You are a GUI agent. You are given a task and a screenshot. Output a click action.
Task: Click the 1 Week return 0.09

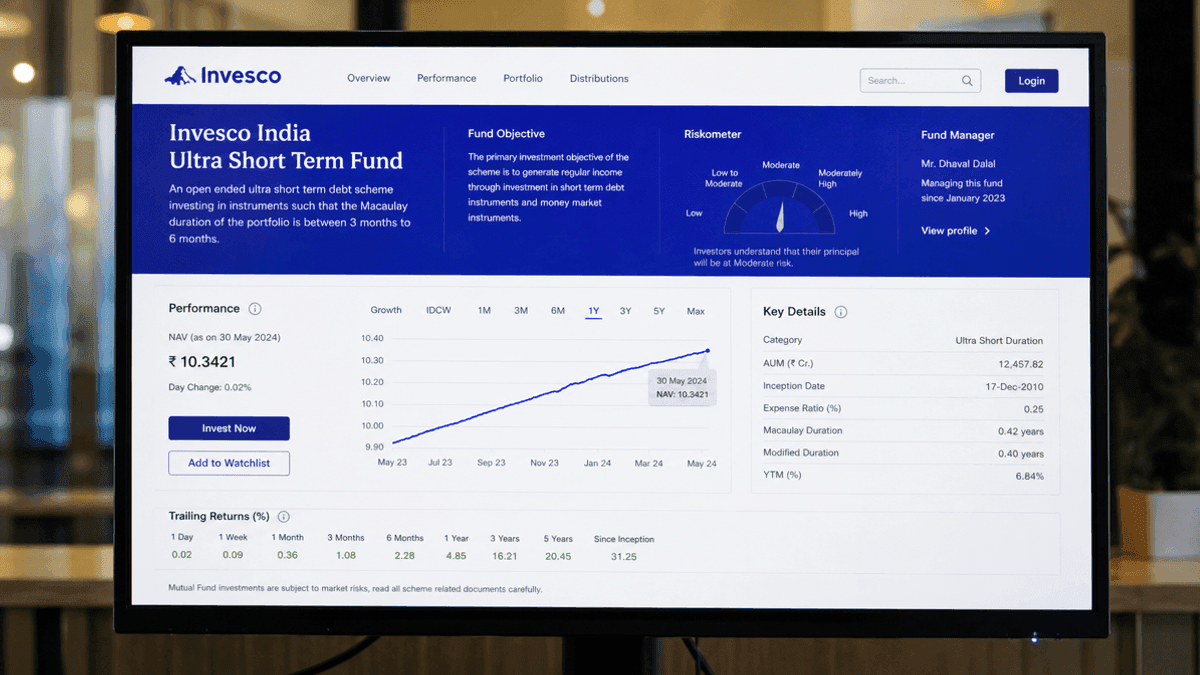pyautogui.click(x=233, y=555)
